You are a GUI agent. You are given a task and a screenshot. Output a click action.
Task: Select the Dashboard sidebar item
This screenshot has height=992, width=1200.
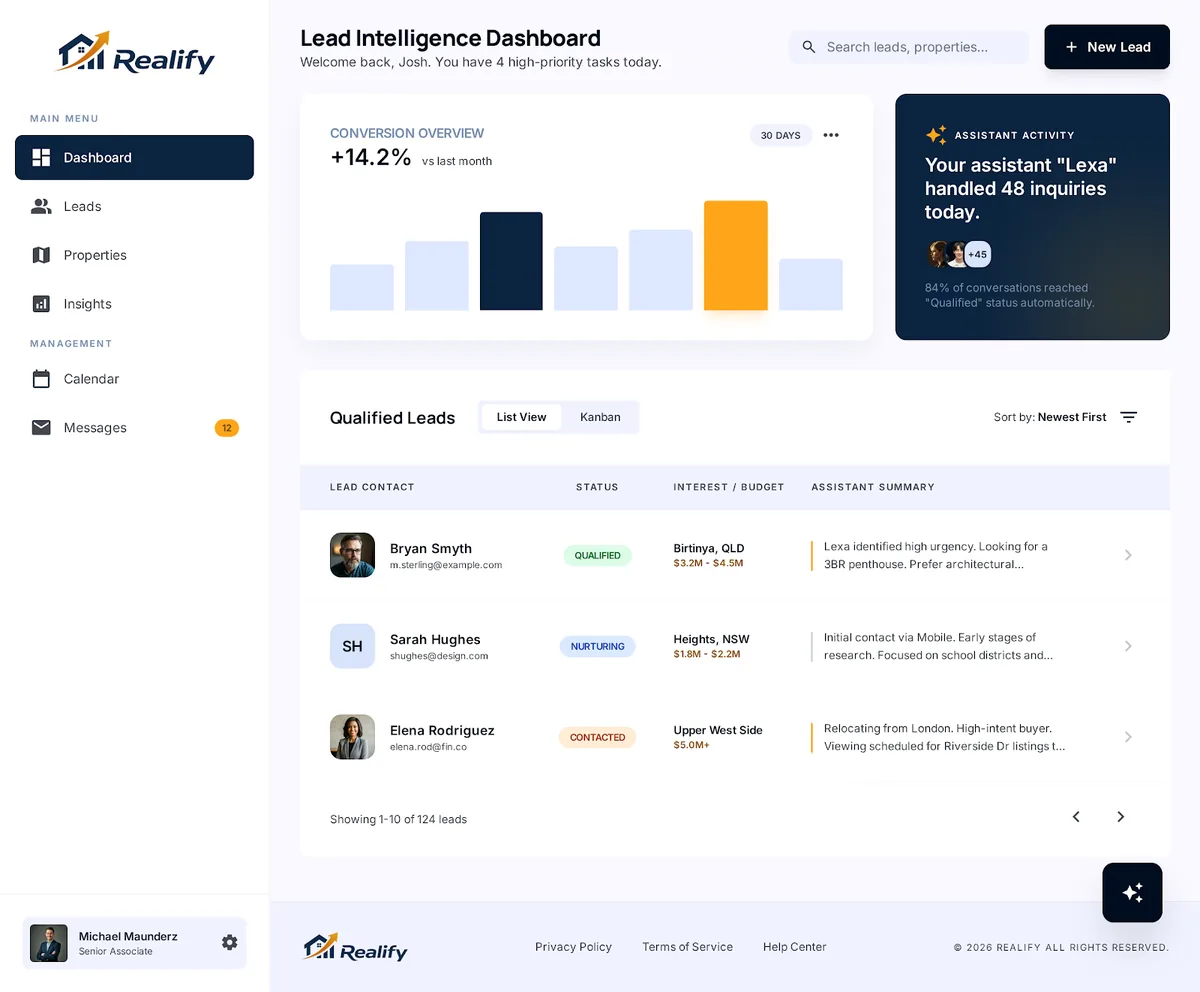pyautogui.click(x=97, y=157)
